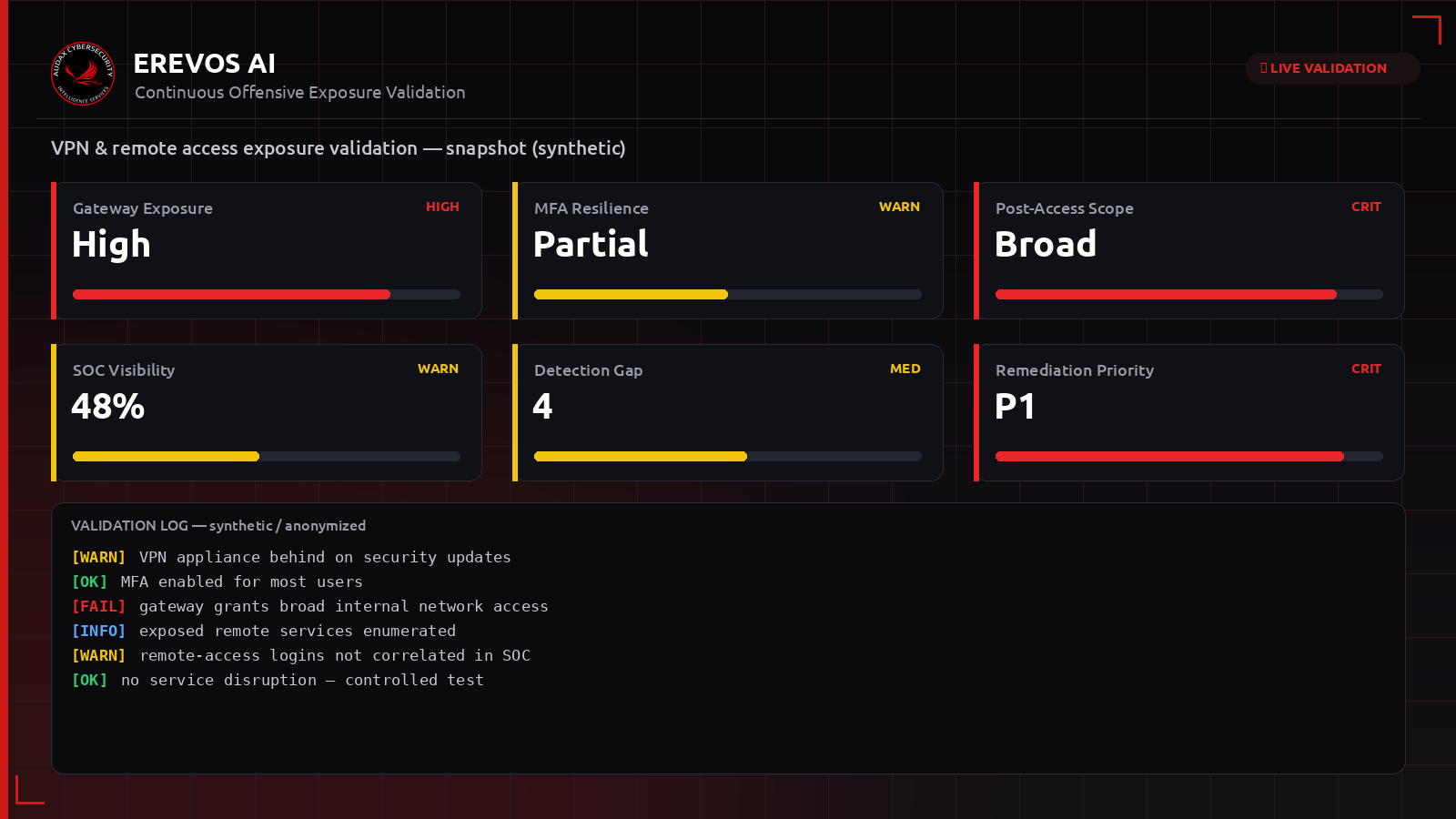Click the Detection Gap value 4

[x=542, y=406]
